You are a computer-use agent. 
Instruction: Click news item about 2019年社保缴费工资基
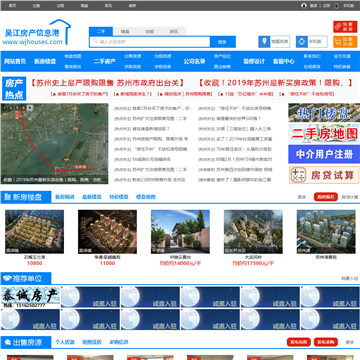(x=244, y=139)
